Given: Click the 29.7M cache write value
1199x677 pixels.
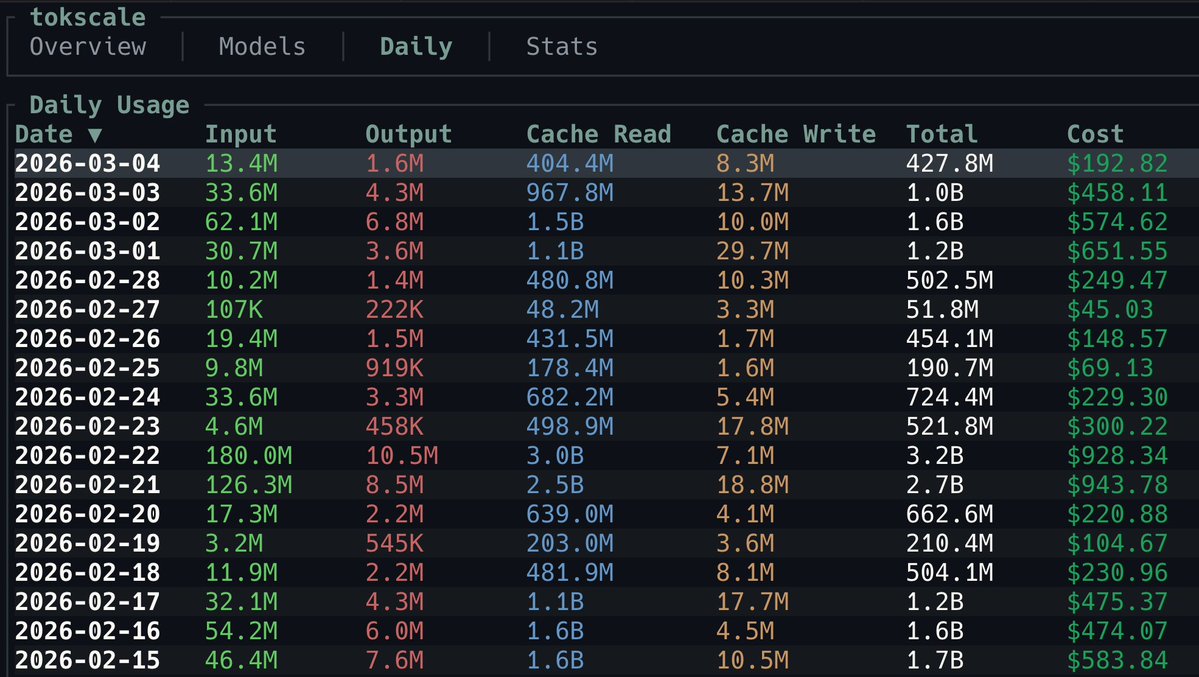Looking at the screenshot, I should pos(752,251).
